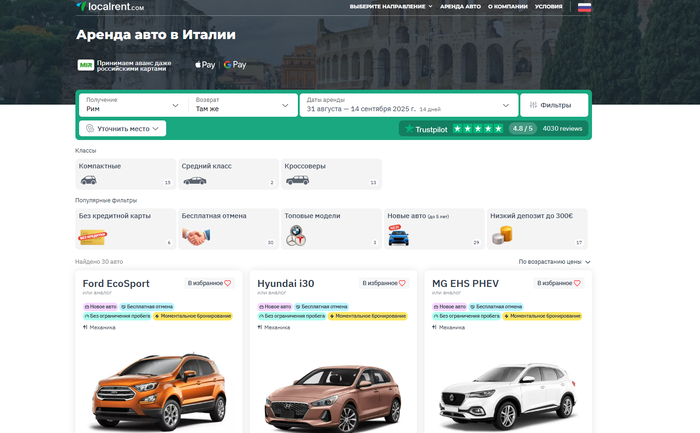Click the heart icon on Hyundai i30 card
Screen dimensions: 700x433
(x=402, y=283)
